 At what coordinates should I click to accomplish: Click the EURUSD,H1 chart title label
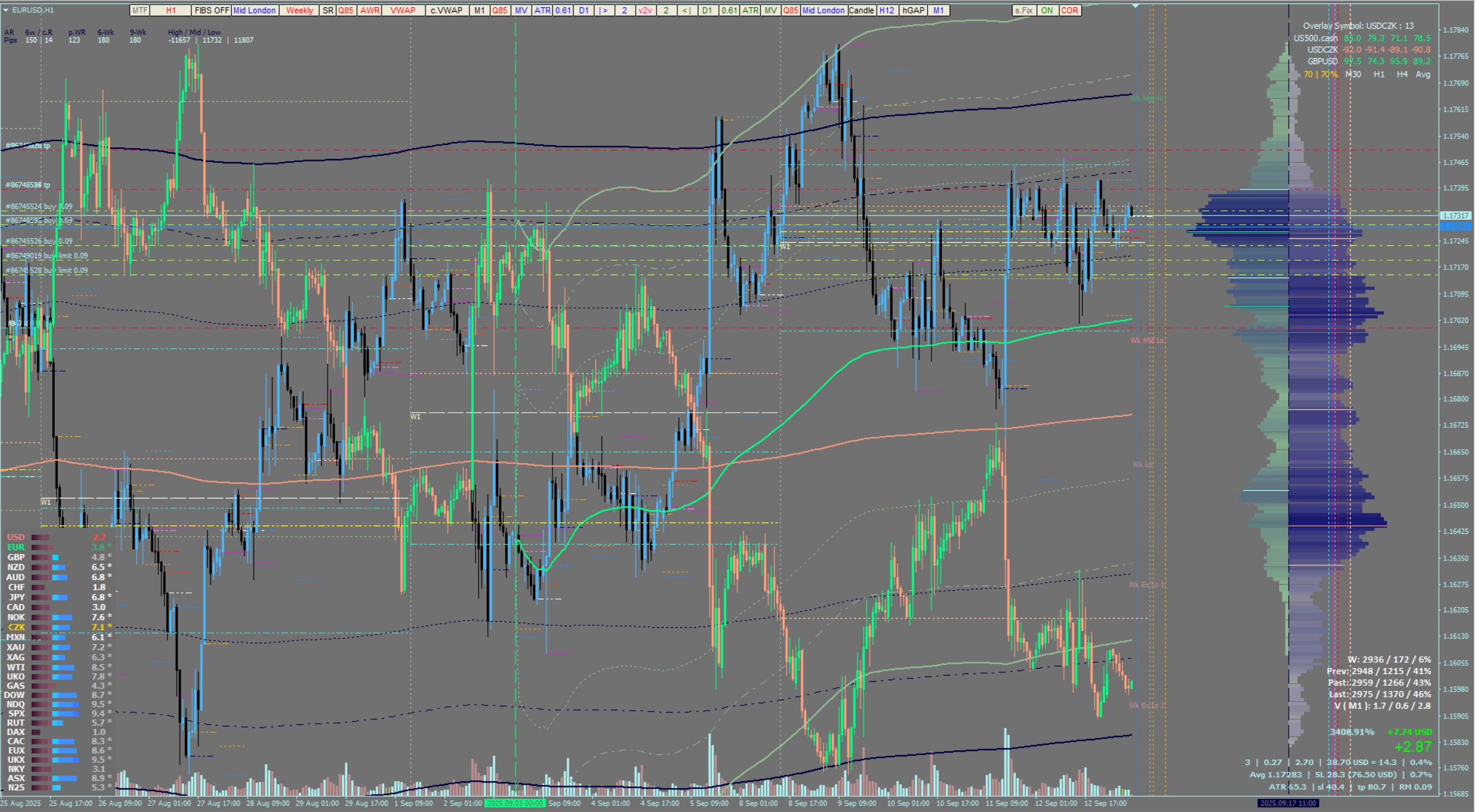pyautogui.click(x=32, y=10)
